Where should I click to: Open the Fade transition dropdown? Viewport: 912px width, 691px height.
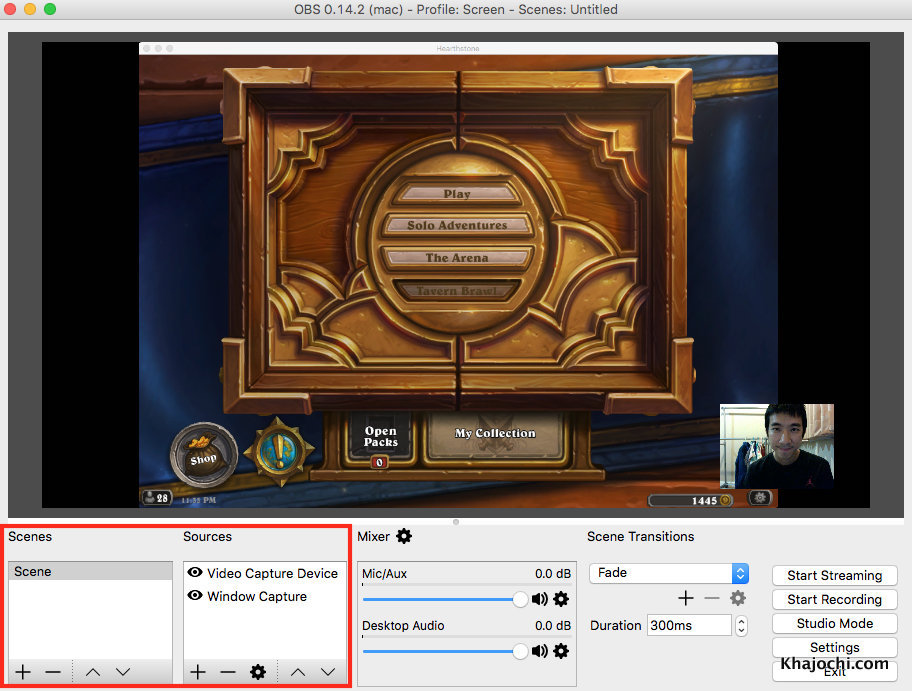pyautogui.click(x=669, y=573)
